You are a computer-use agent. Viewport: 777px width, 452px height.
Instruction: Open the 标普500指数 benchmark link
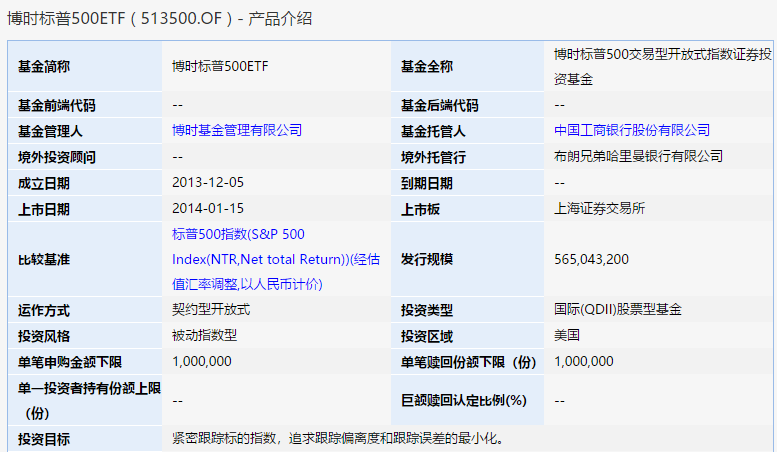[x=276, y=259]
